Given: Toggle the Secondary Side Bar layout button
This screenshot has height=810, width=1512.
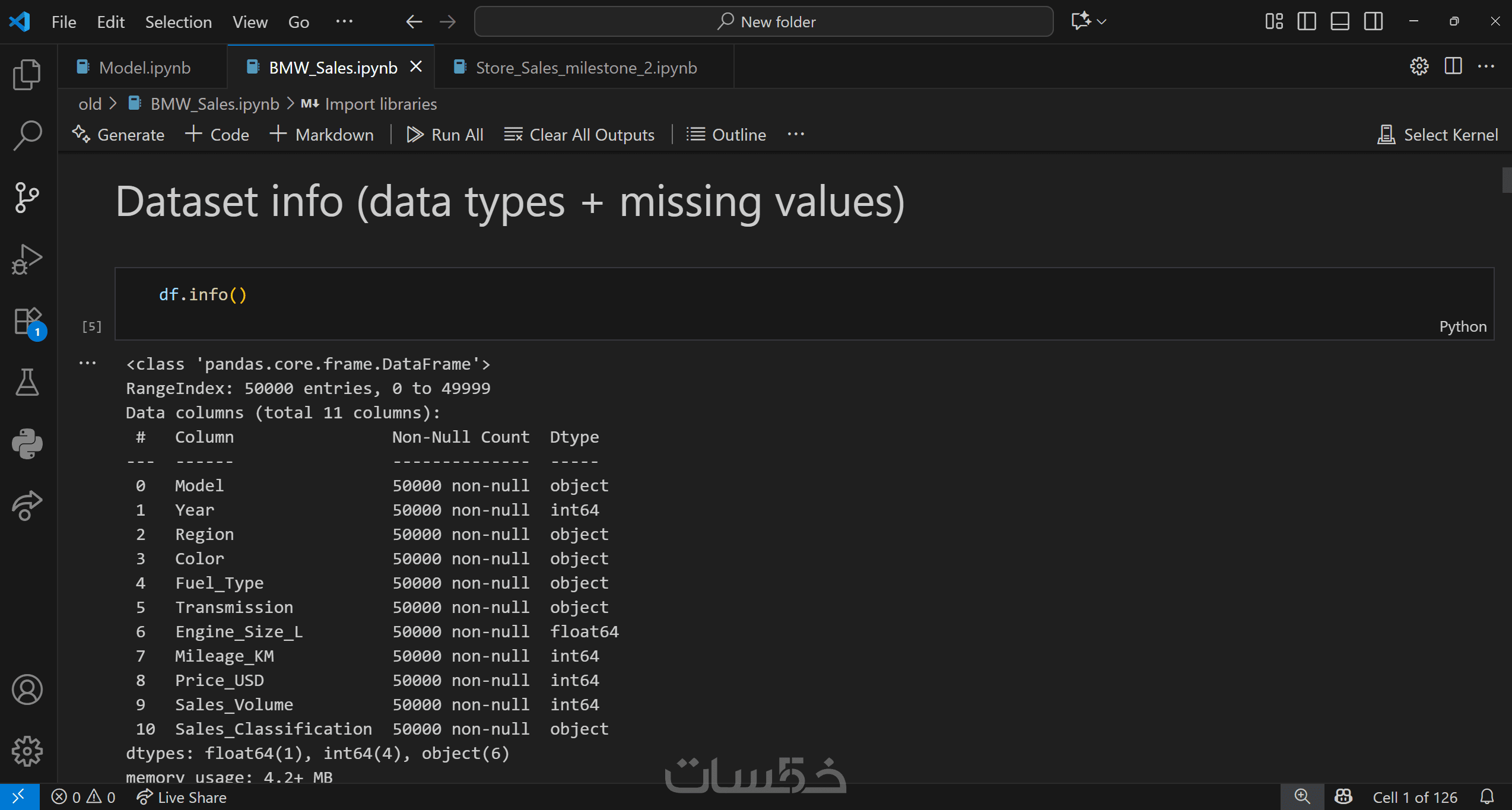Looking at the screenshot, I should (x=1373, y=22).
